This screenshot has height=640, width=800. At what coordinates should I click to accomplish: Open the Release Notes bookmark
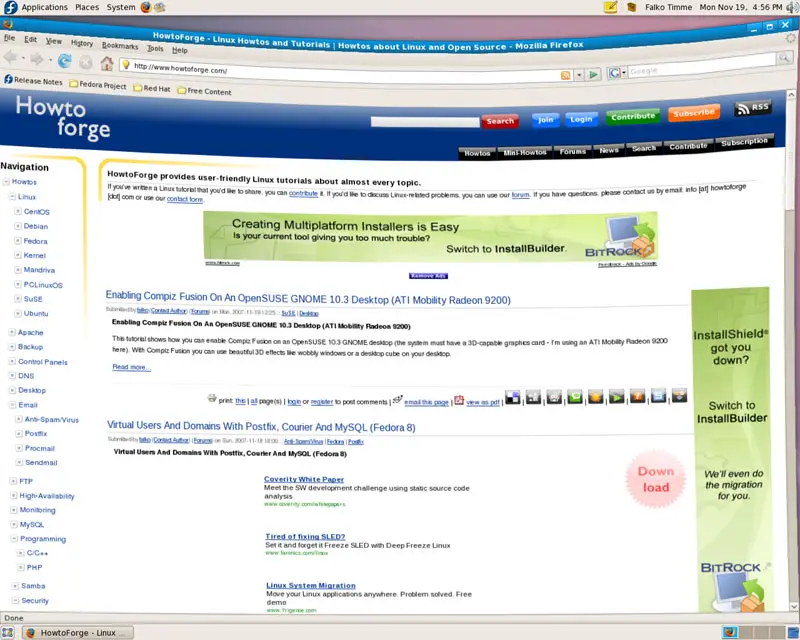pyautogui.click(x=33, y=80)
